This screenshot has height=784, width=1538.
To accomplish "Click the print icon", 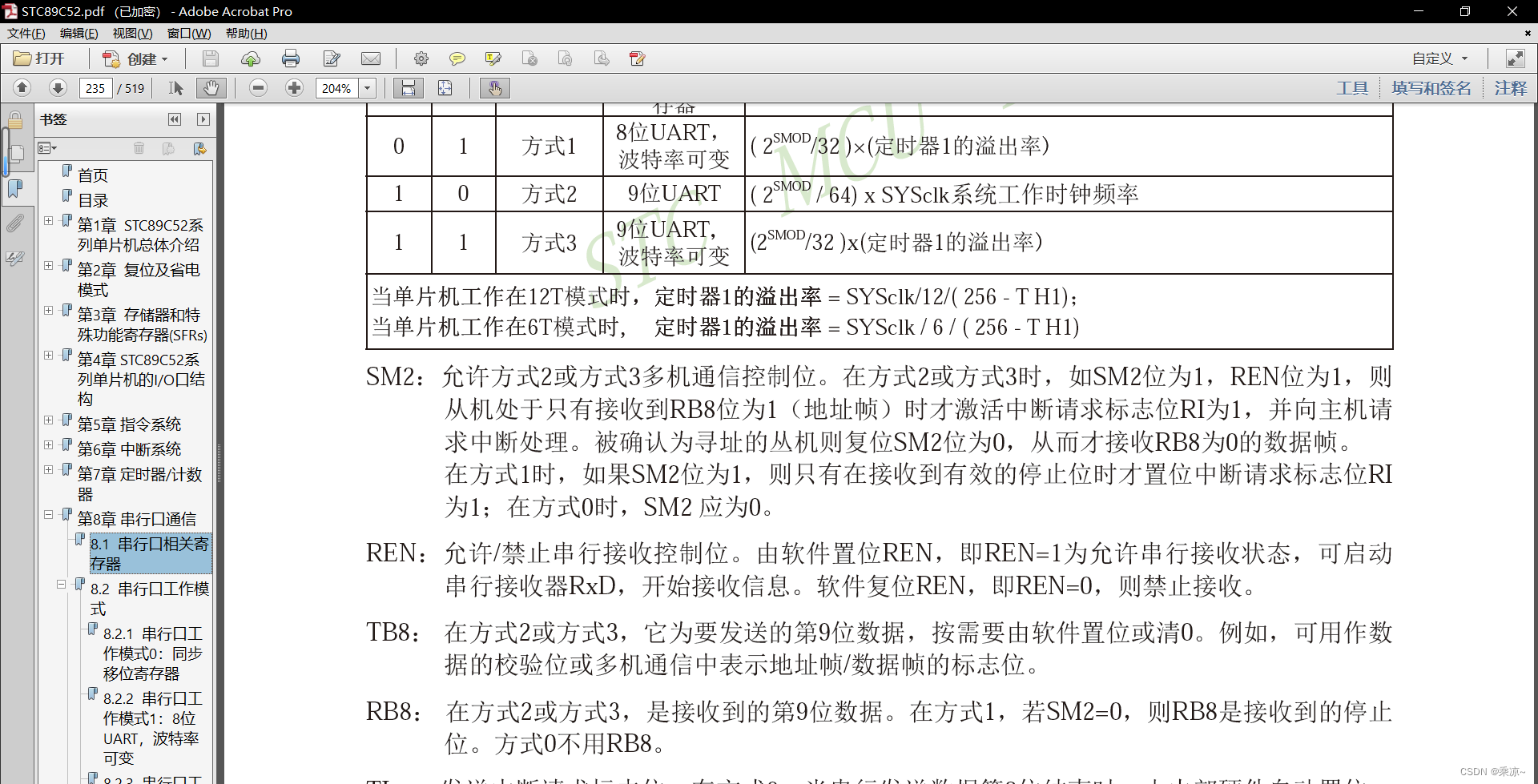I will click(291, 58).
